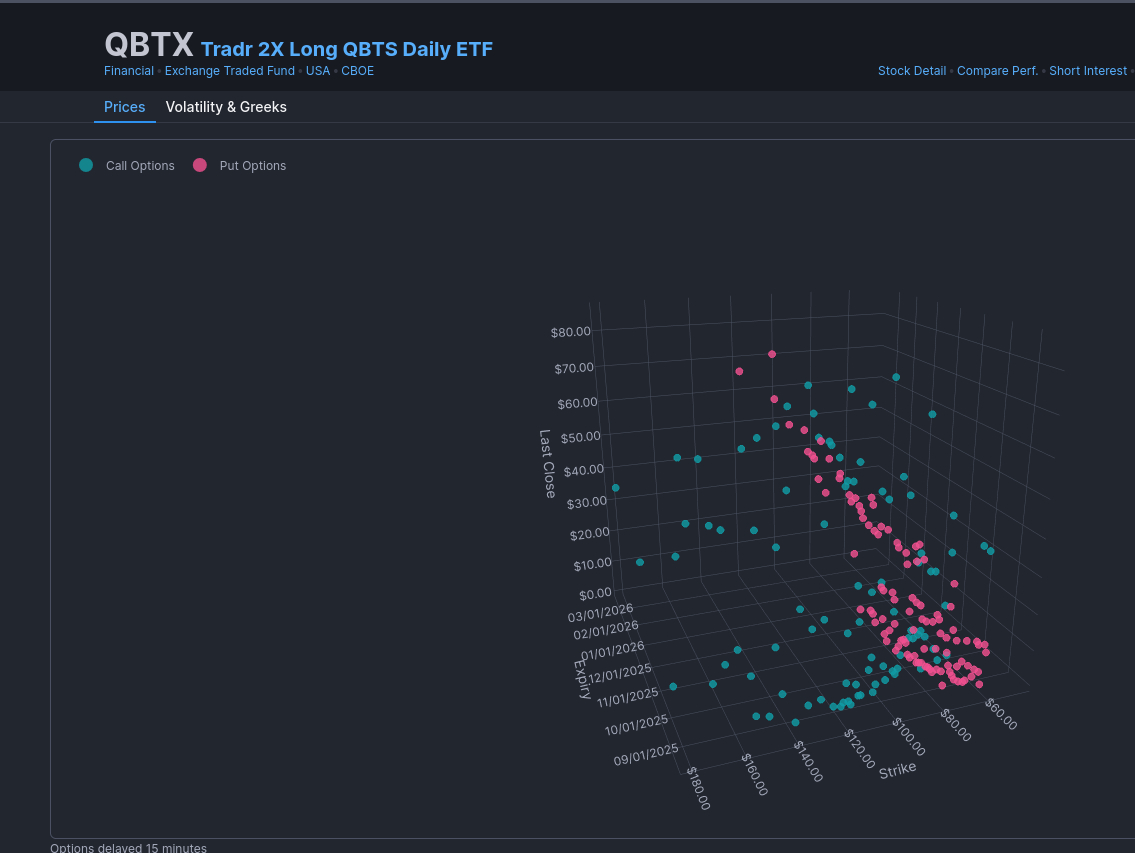Click the Put Options legend label
The height and width of the screenshot is (853, 1135).
(x=253, y=166)
